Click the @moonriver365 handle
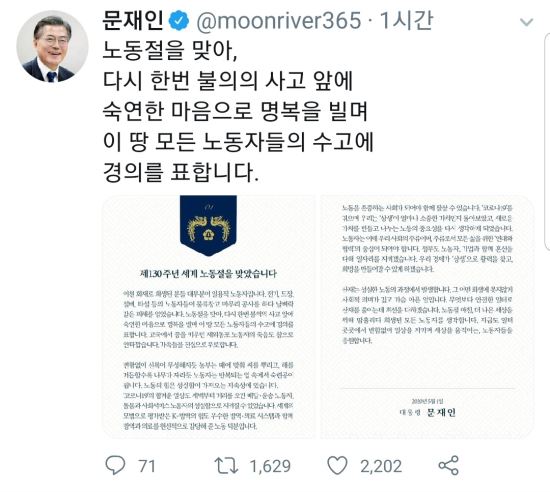This screenshot has width=550, height=492. click(279, 21)
